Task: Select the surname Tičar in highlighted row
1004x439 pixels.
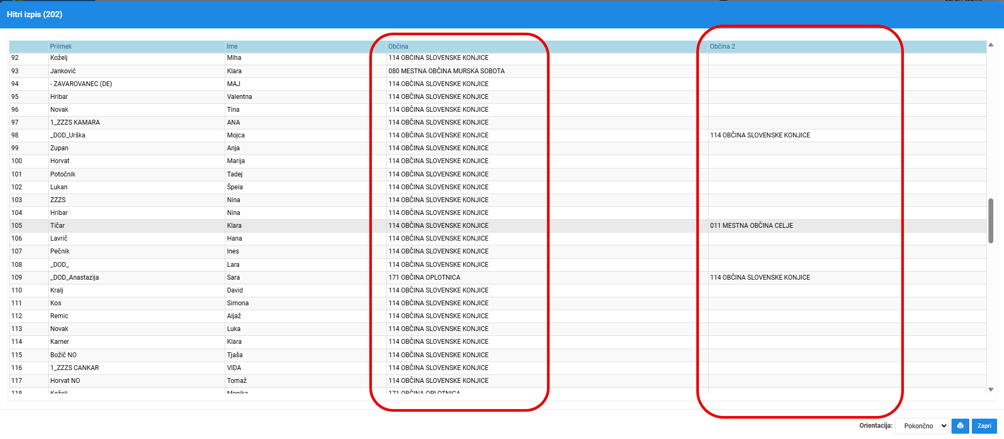Action: pyautogui.click(x=57, y=225)
